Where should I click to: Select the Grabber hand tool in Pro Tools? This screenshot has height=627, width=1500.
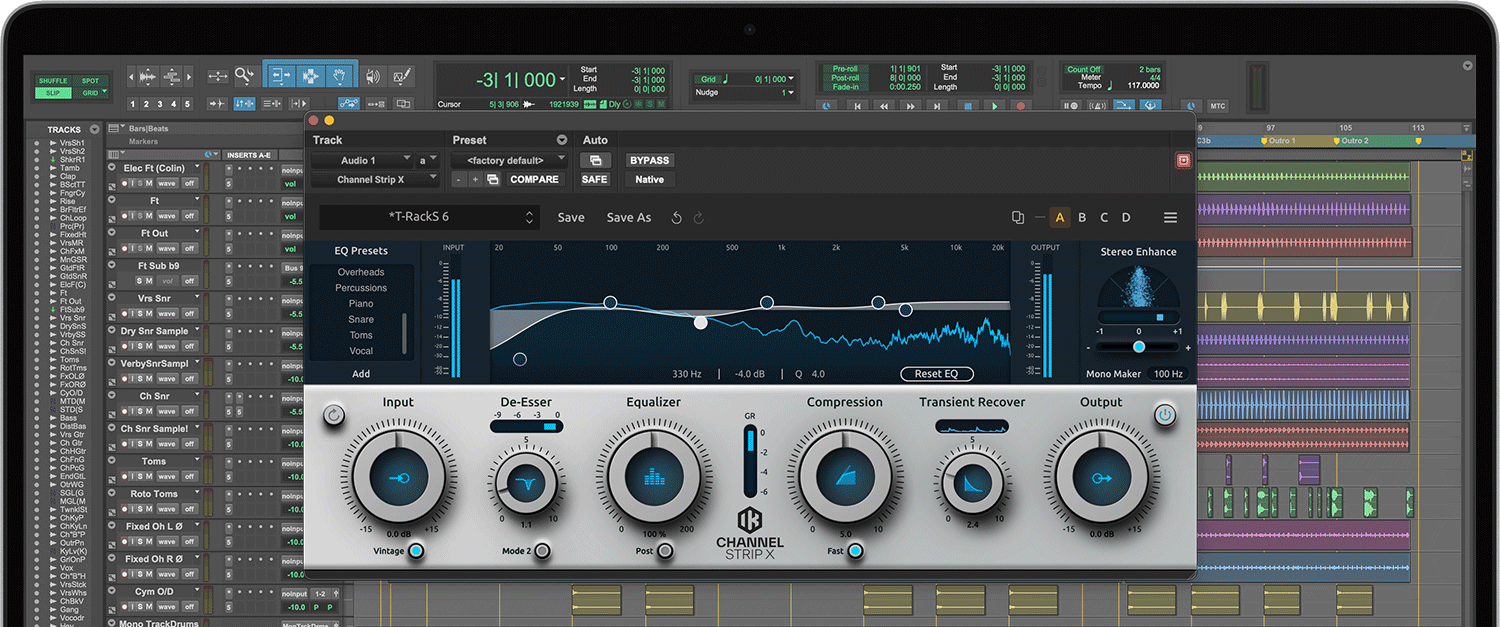(340, 76)
